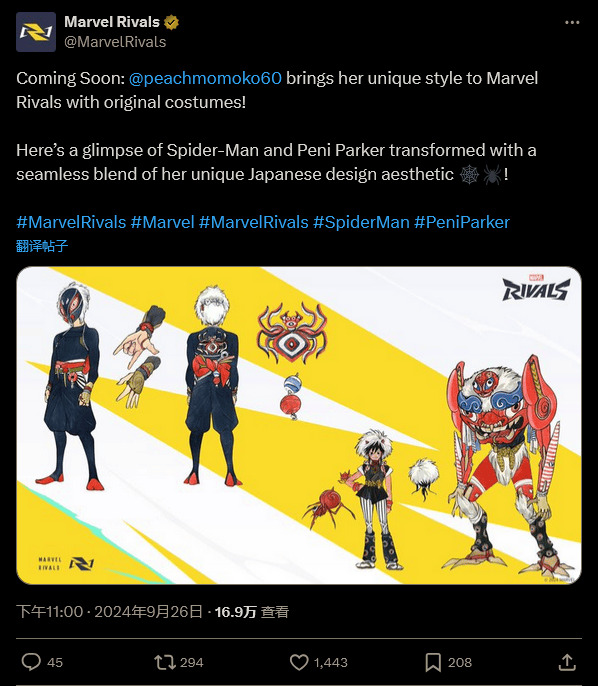Click the repost arrows icon
The image size is (598, 686).
164,662
